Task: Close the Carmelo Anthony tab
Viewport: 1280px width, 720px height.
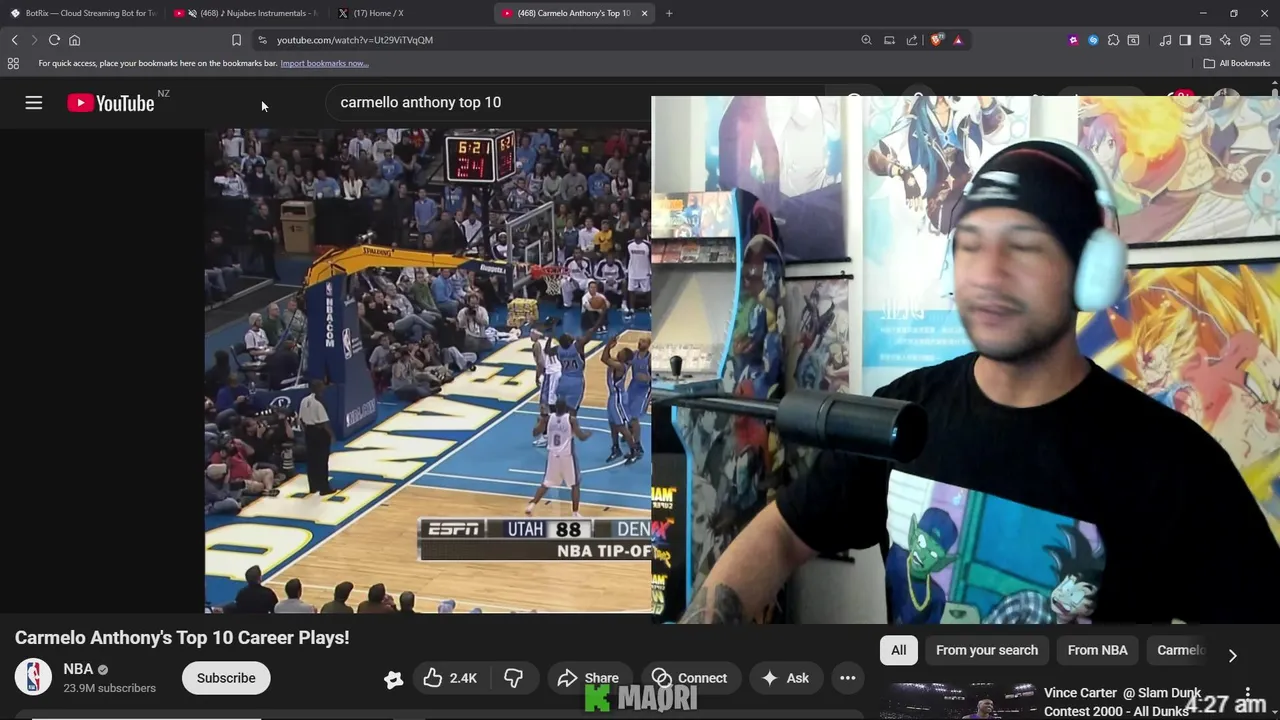Action: [645, 13]
